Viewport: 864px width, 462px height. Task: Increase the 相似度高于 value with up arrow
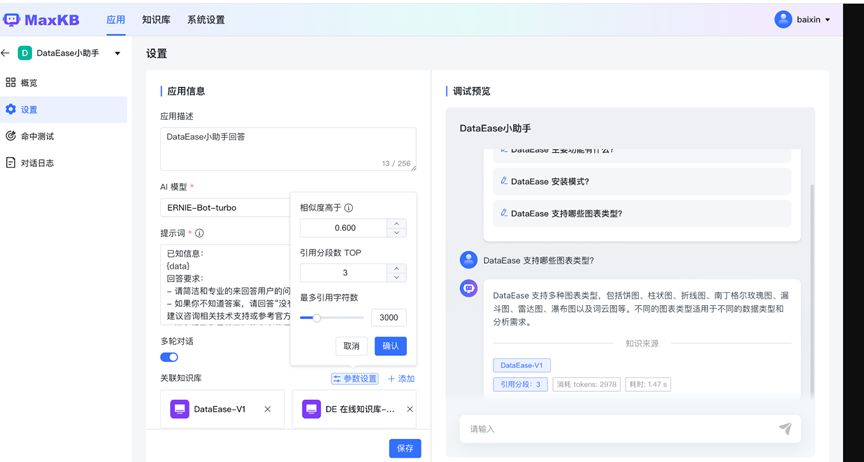click(397, 223)
